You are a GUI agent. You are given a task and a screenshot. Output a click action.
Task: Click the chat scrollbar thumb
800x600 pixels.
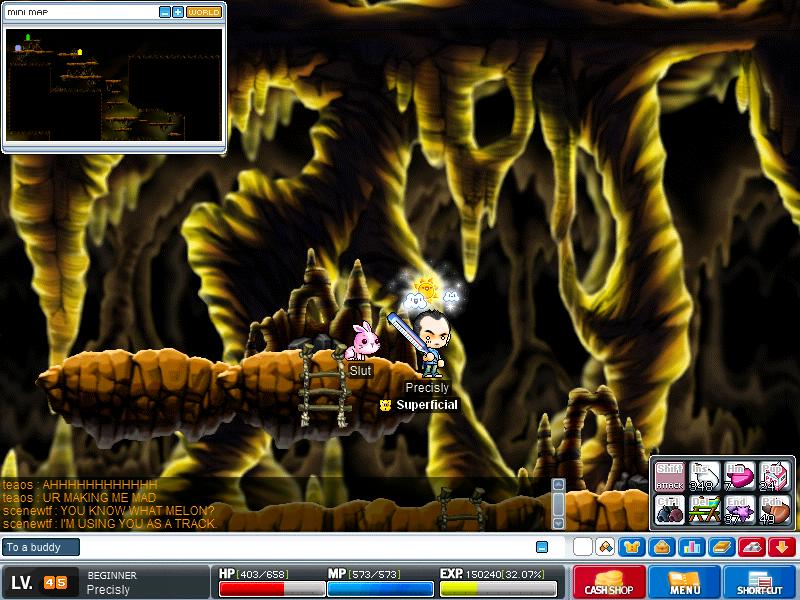559,504
